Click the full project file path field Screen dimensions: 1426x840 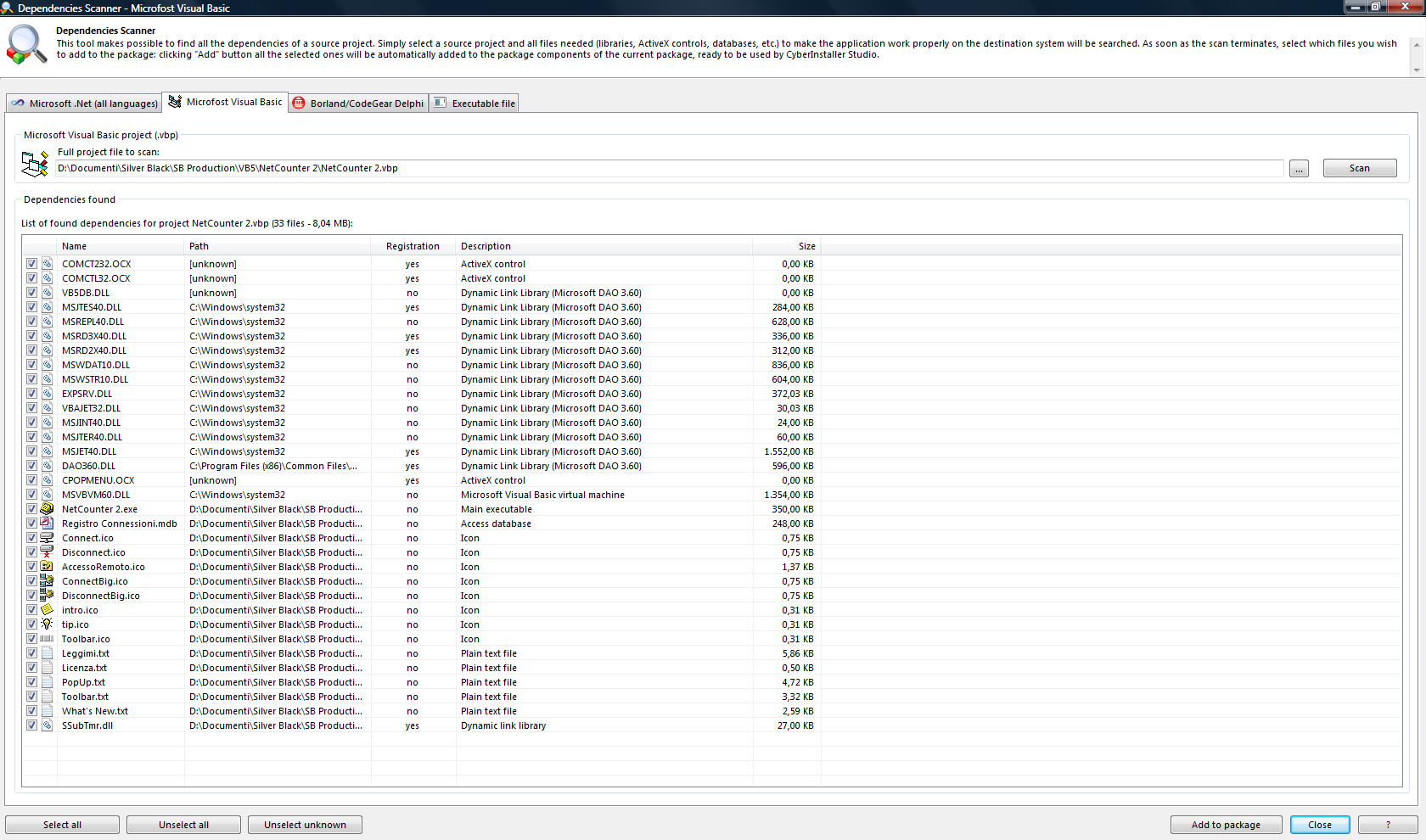pos(670,168)
